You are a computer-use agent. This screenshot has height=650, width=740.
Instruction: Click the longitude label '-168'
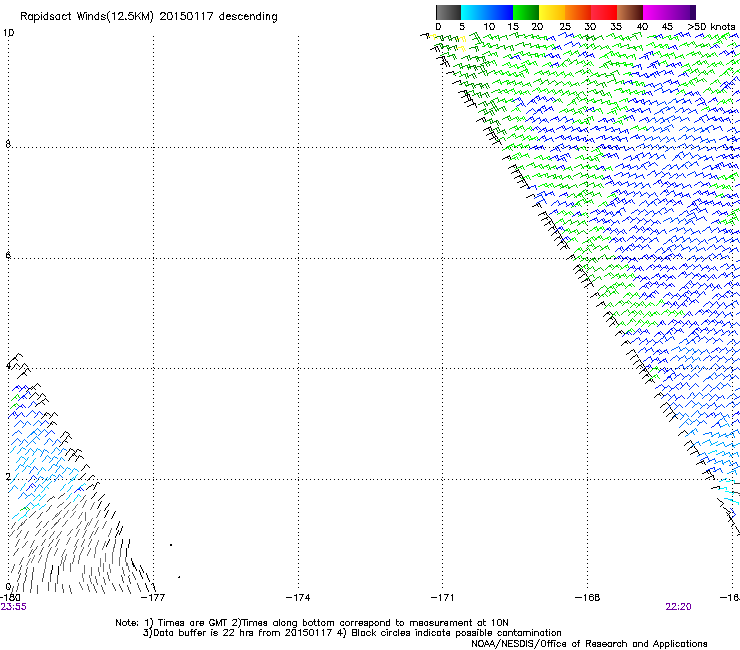click(588, 597)
